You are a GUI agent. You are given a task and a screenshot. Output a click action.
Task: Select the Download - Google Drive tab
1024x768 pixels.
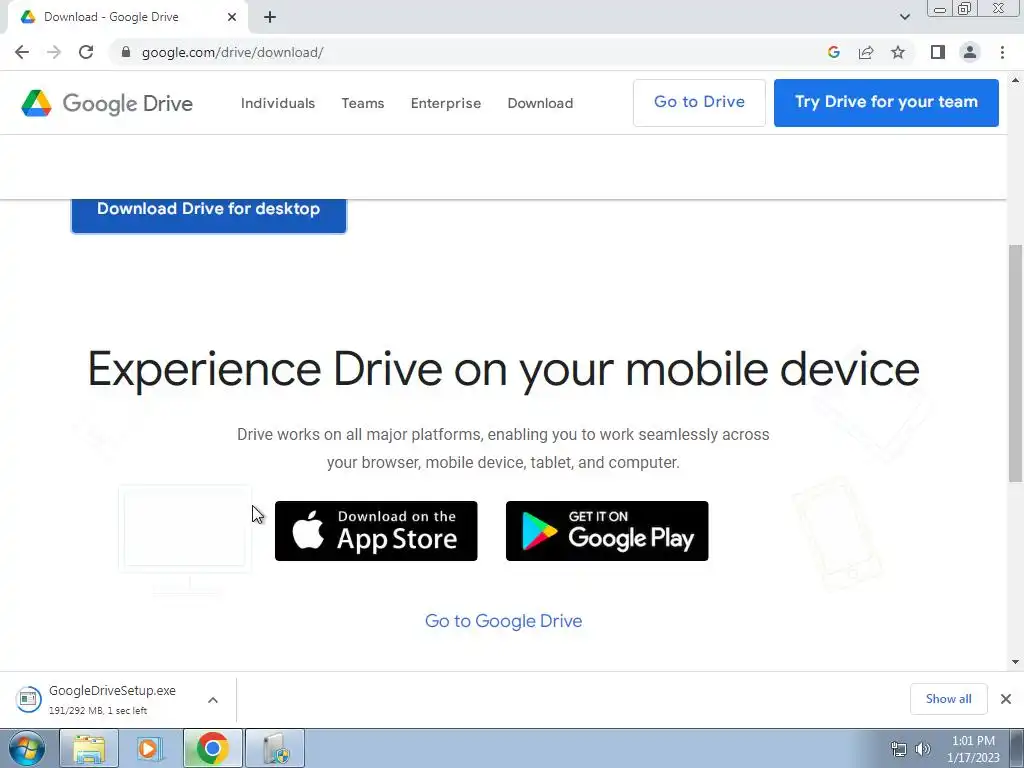click(x=127, y=17)
